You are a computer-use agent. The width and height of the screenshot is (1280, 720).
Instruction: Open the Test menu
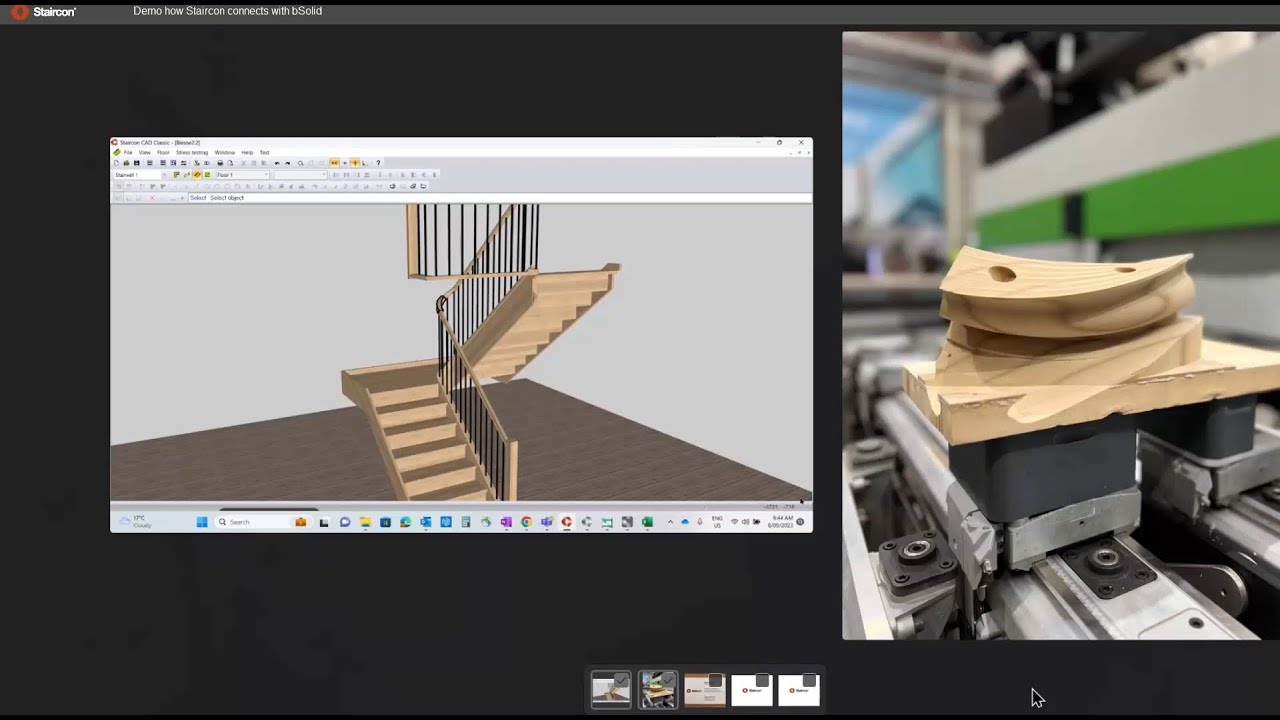point(264,153)
